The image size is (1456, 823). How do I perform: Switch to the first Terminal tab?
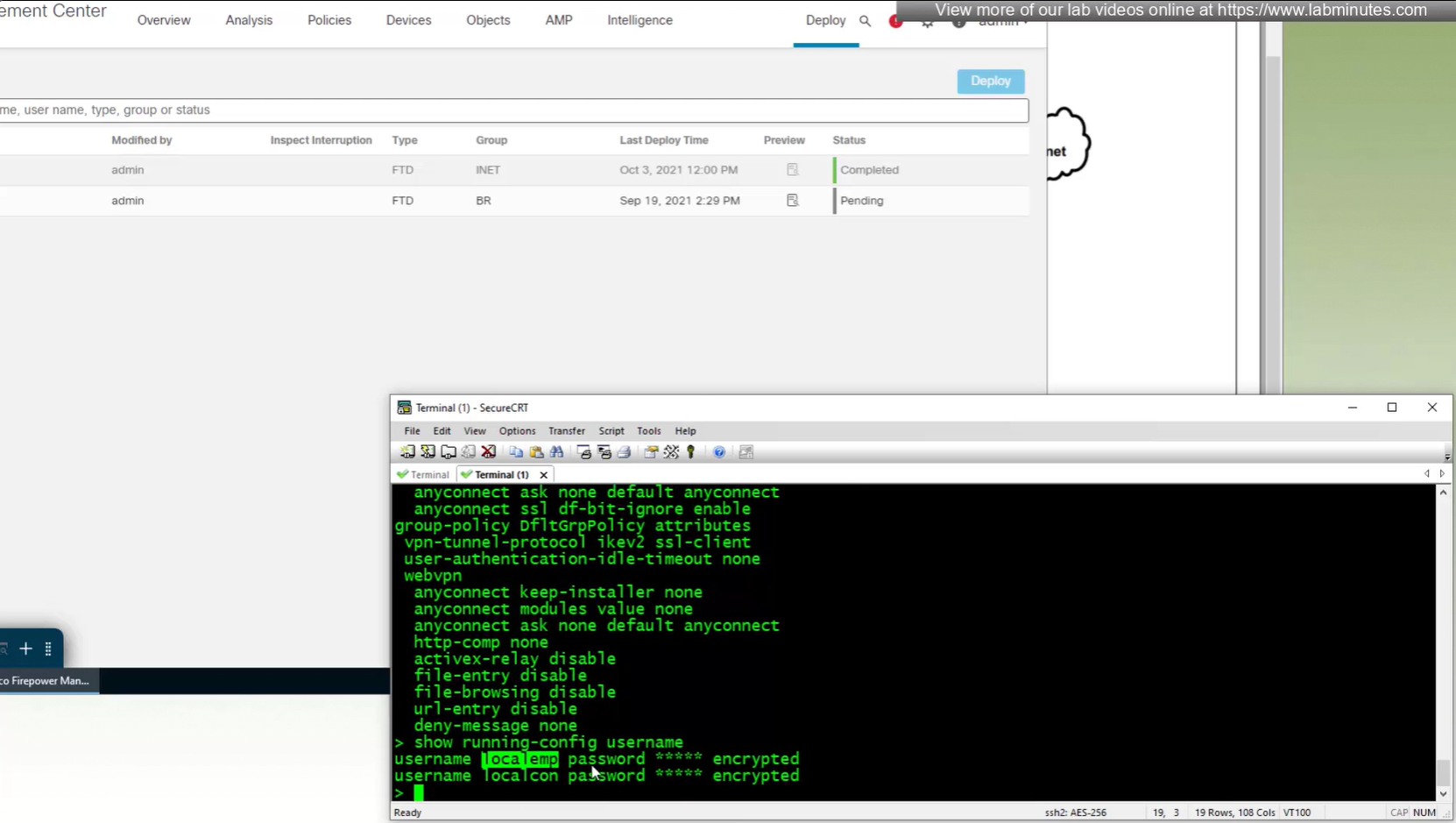coord(424,475)
